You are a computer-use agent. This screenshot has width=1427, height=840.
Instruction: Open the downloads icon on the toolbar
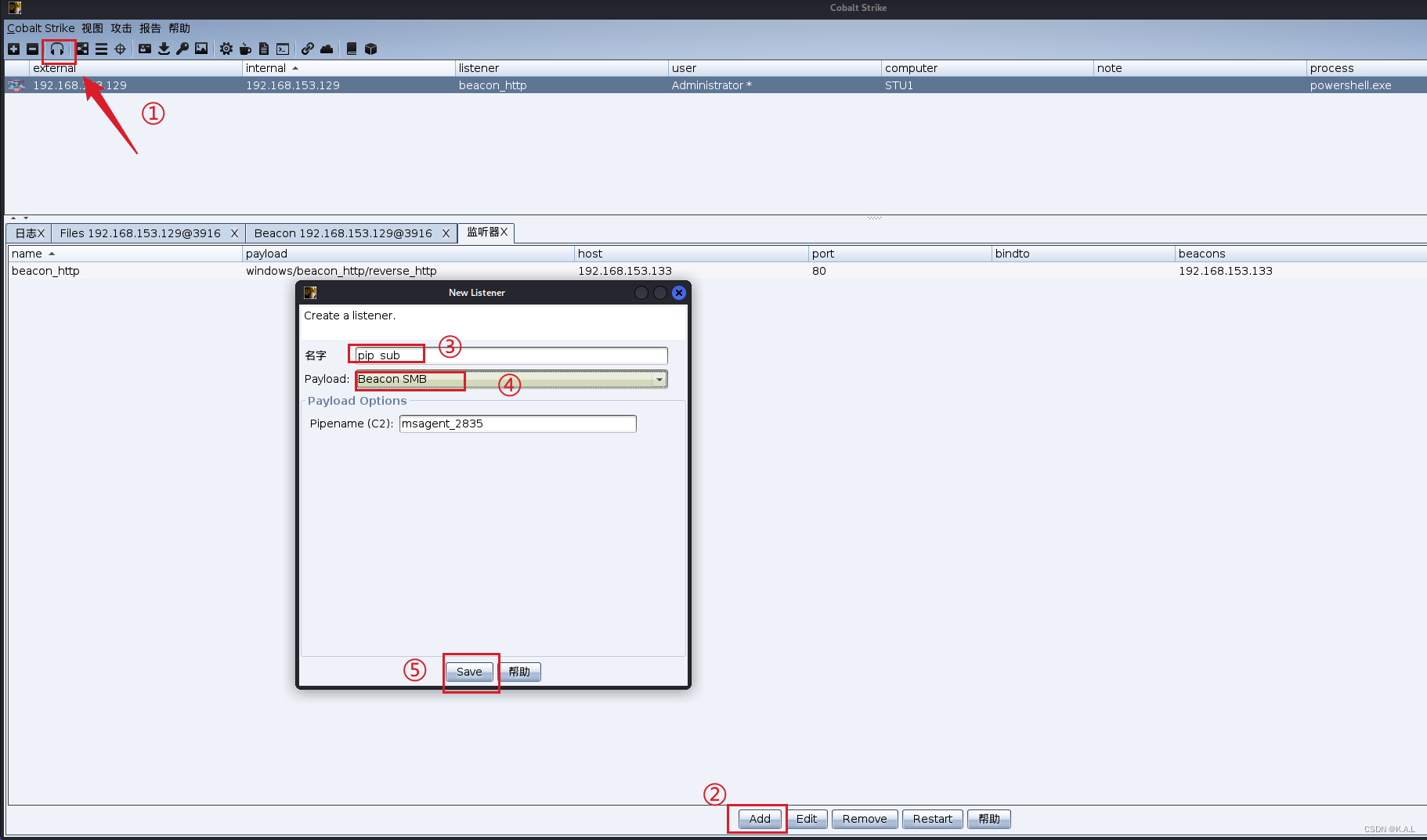164,49
